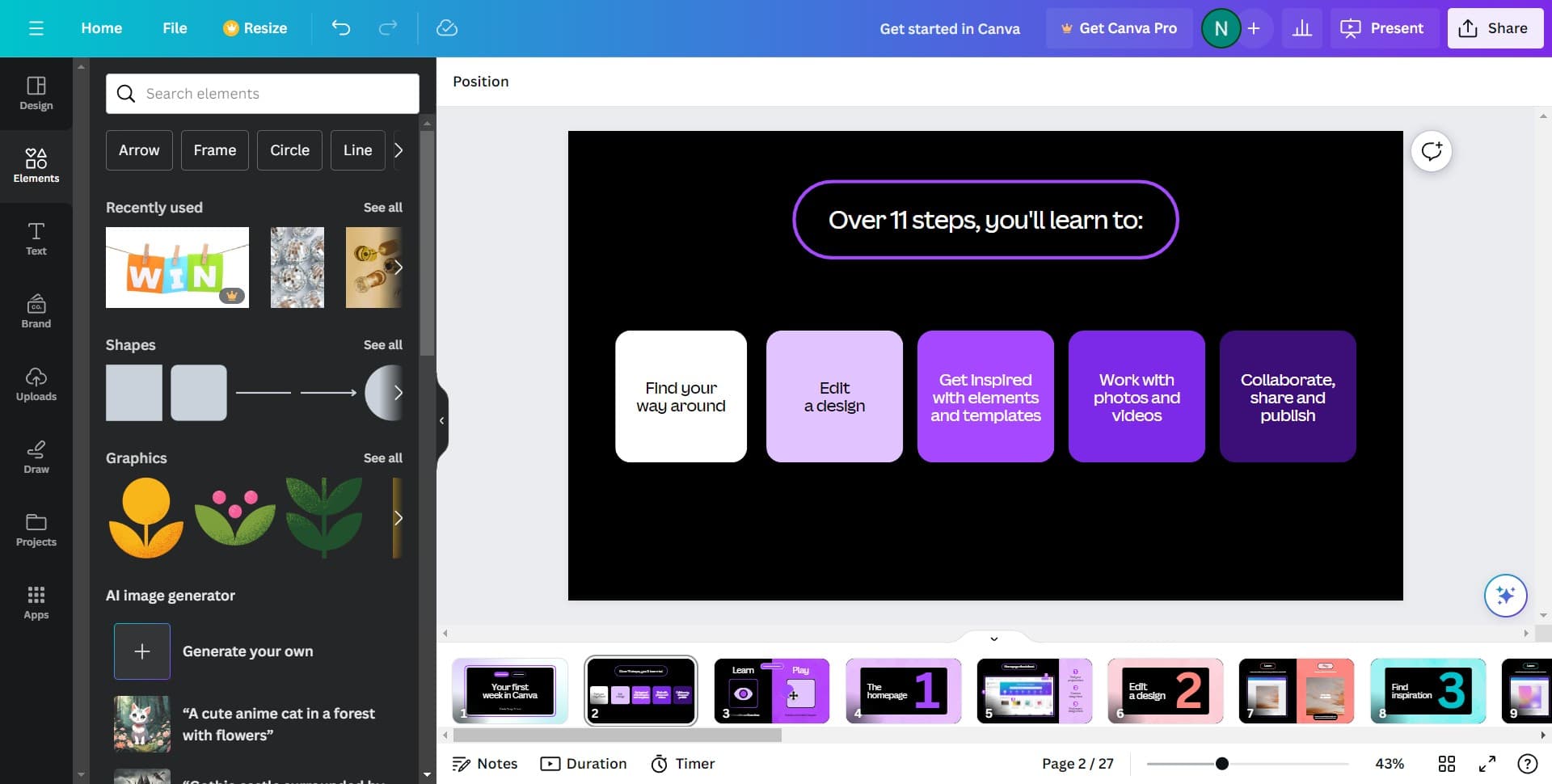Click the Present button
This screenshot has height=784, width=1552.
point(1383,28)
